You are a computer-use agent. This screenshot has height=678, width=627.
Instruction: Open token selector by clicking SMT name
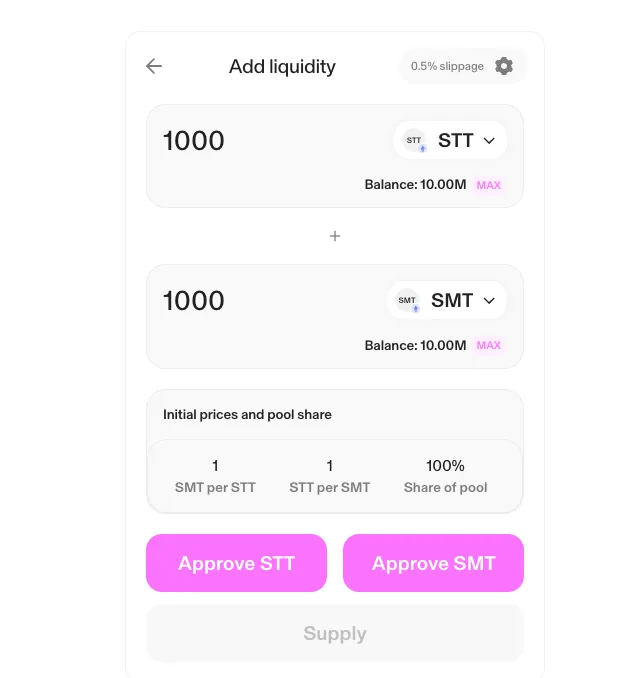(x=452, y=301)
